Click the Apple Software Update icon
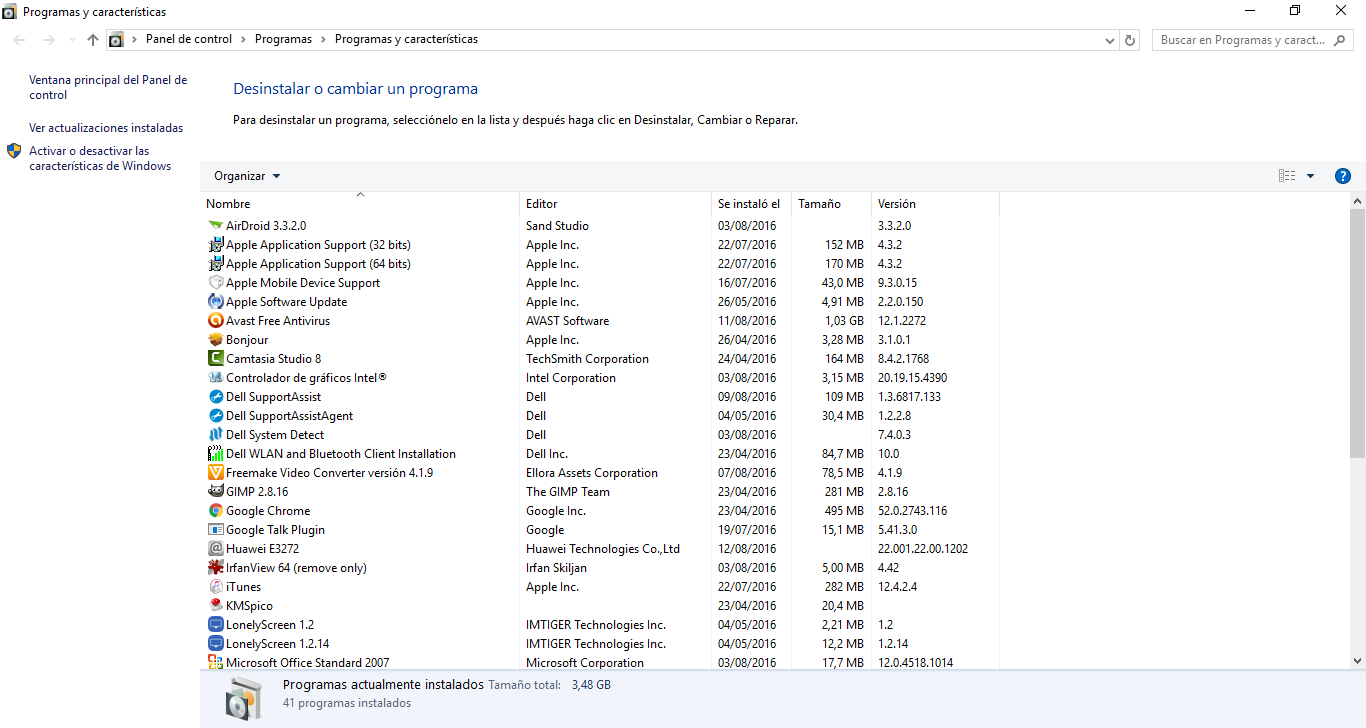The height and width of the screenshot is (728, 1366). (216, 302)
